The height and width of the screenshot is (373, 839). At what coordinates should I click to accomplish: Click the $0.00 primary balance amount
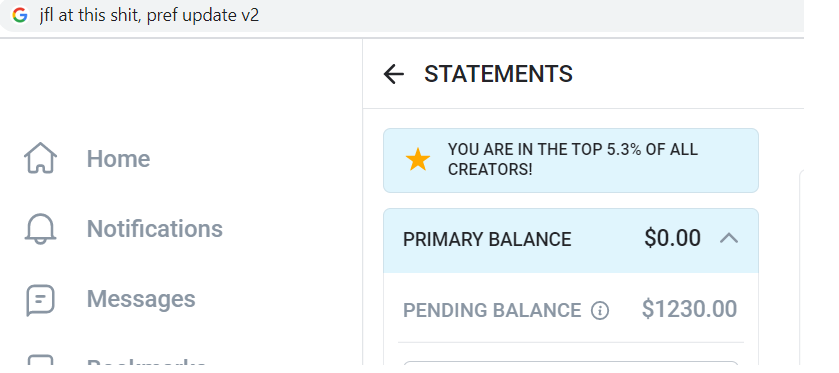pos(673,238)
